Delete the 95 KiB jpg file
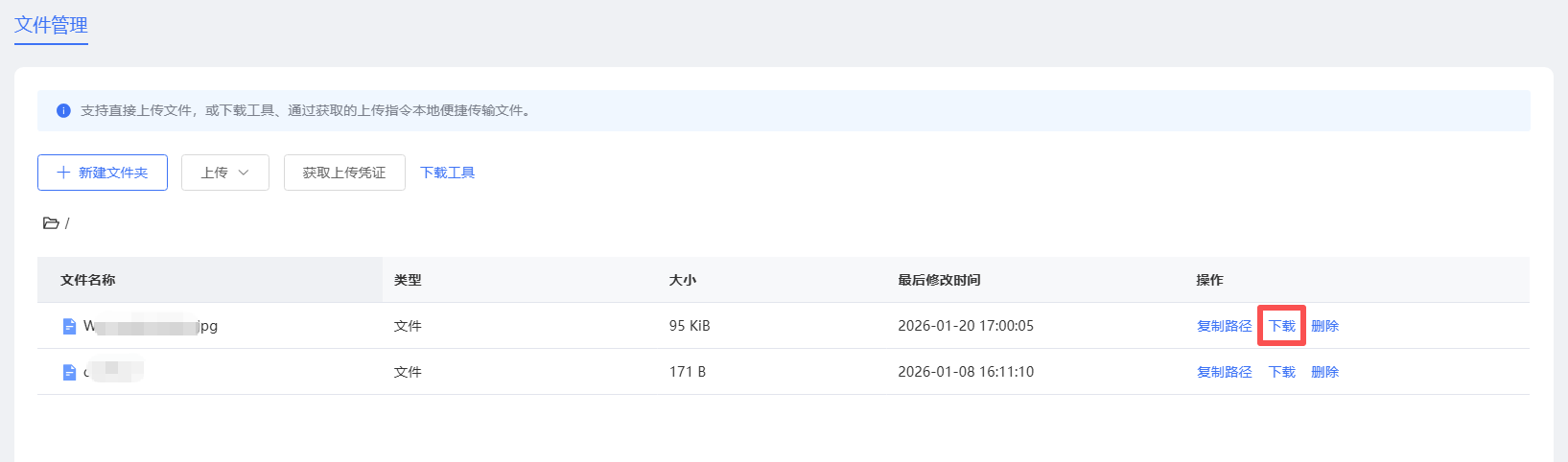 1324,326
